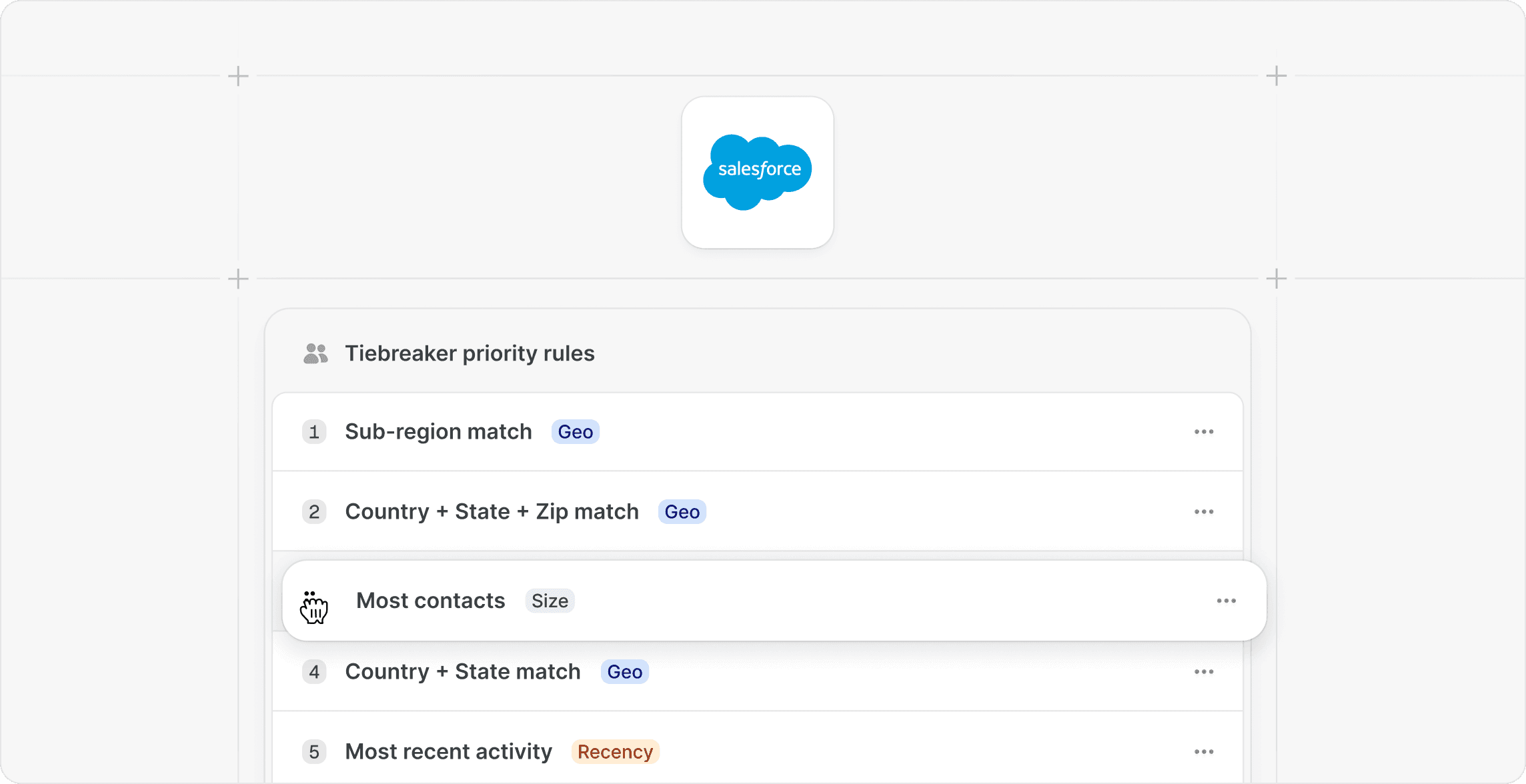1526x784 pixels.
Task: Select the Most contacts rule label
Action: (x=431, y=601)
